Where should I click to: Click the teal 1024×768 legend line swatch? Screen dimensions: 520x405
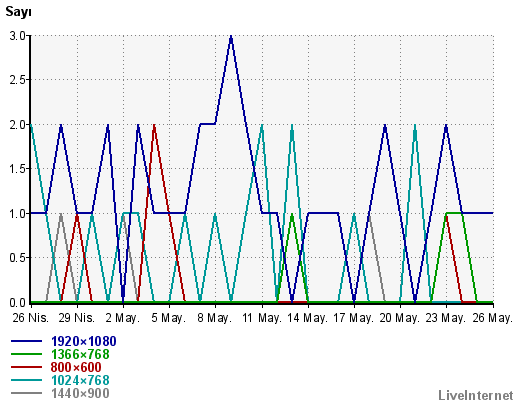point(27,380)
